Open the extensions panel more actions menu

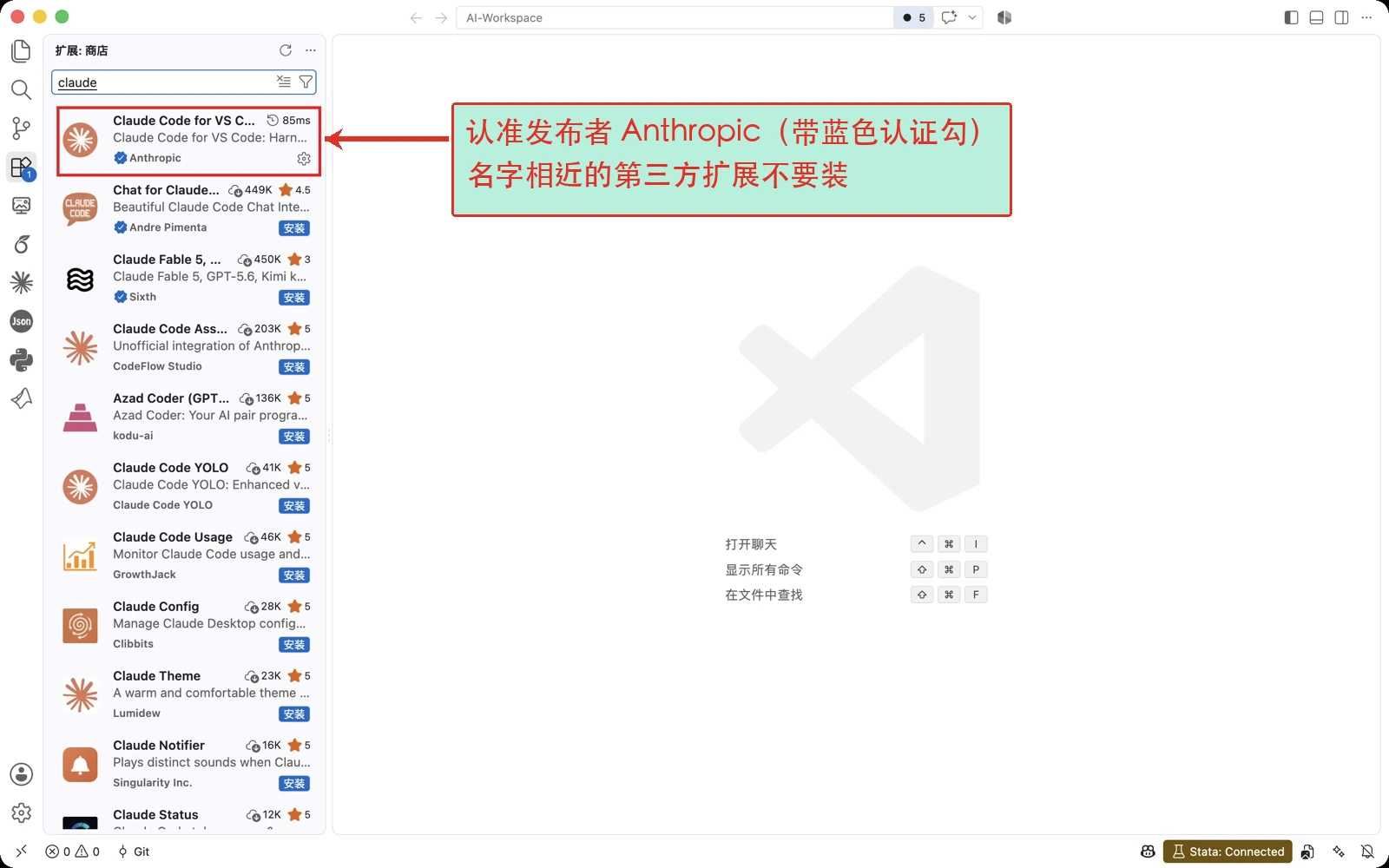tap(311, 50)
